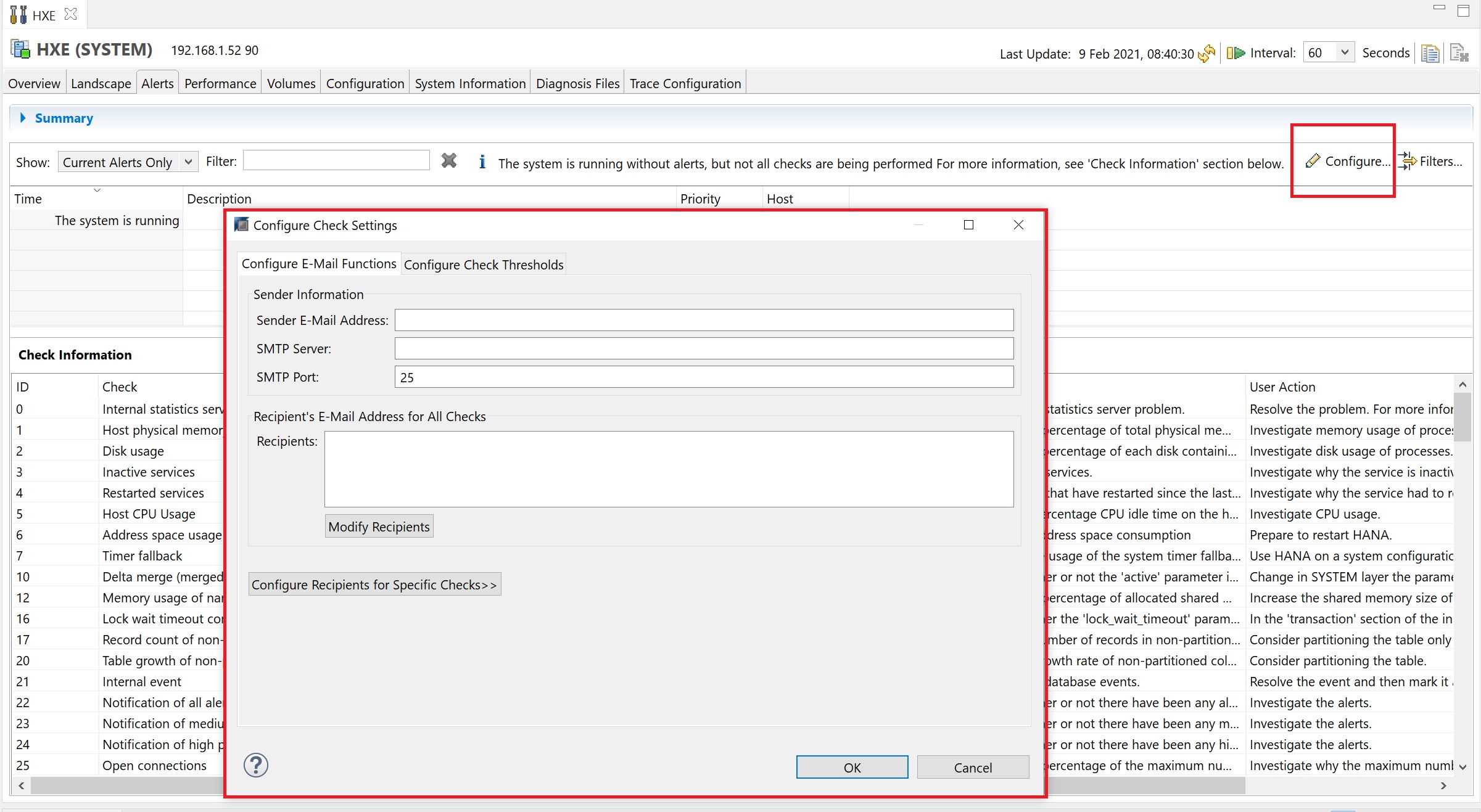Expand the Summary section

23,118
